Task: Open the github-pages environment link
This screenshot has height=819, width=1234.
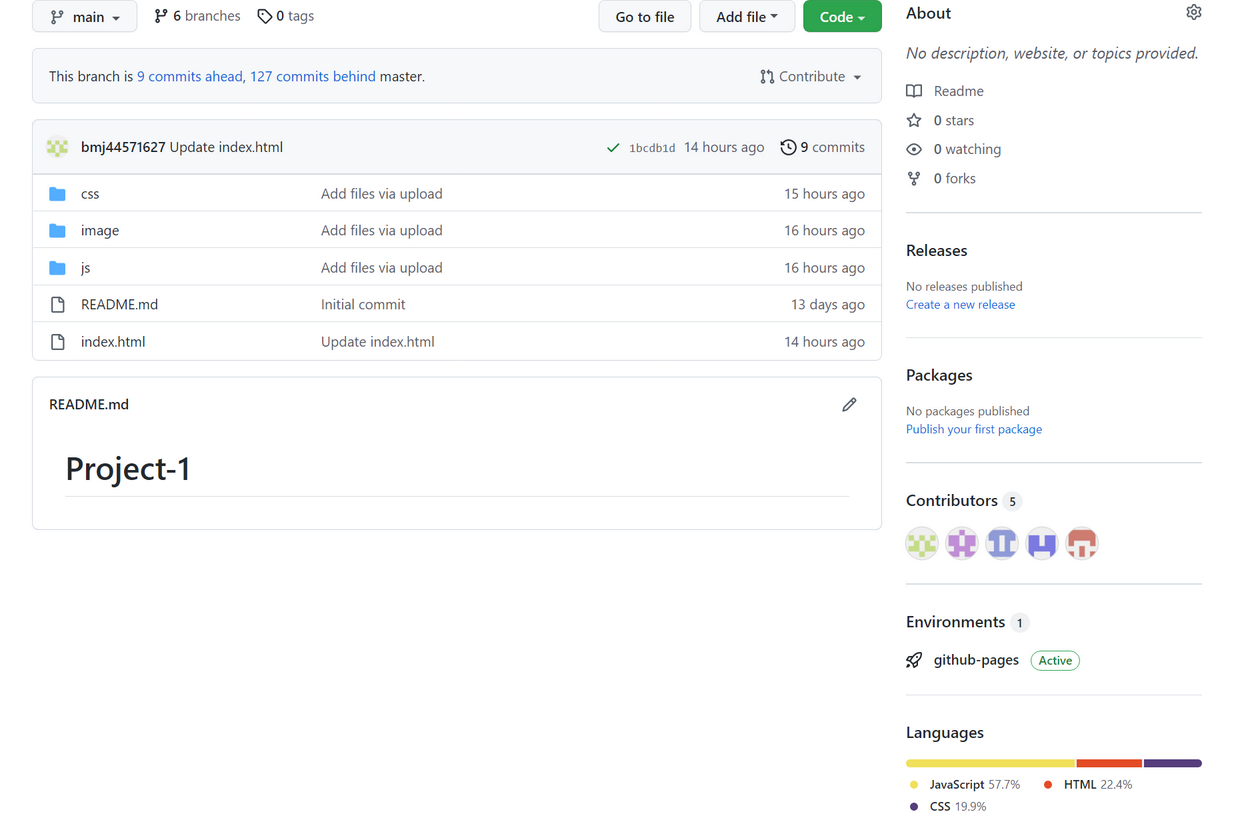Action: pos(976,660)
